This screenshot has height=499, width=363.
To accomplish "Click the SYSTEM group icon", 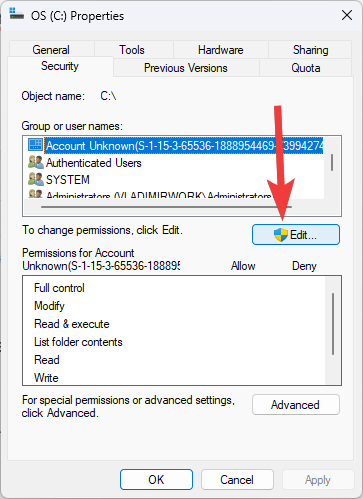I will (36, 179).
